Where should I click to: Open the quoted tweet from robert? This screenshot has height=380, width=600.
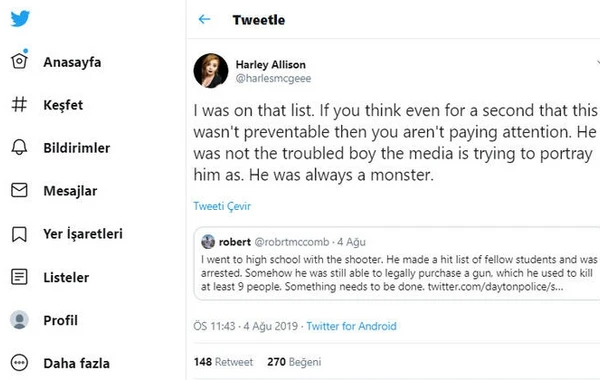tap(396, 263)
